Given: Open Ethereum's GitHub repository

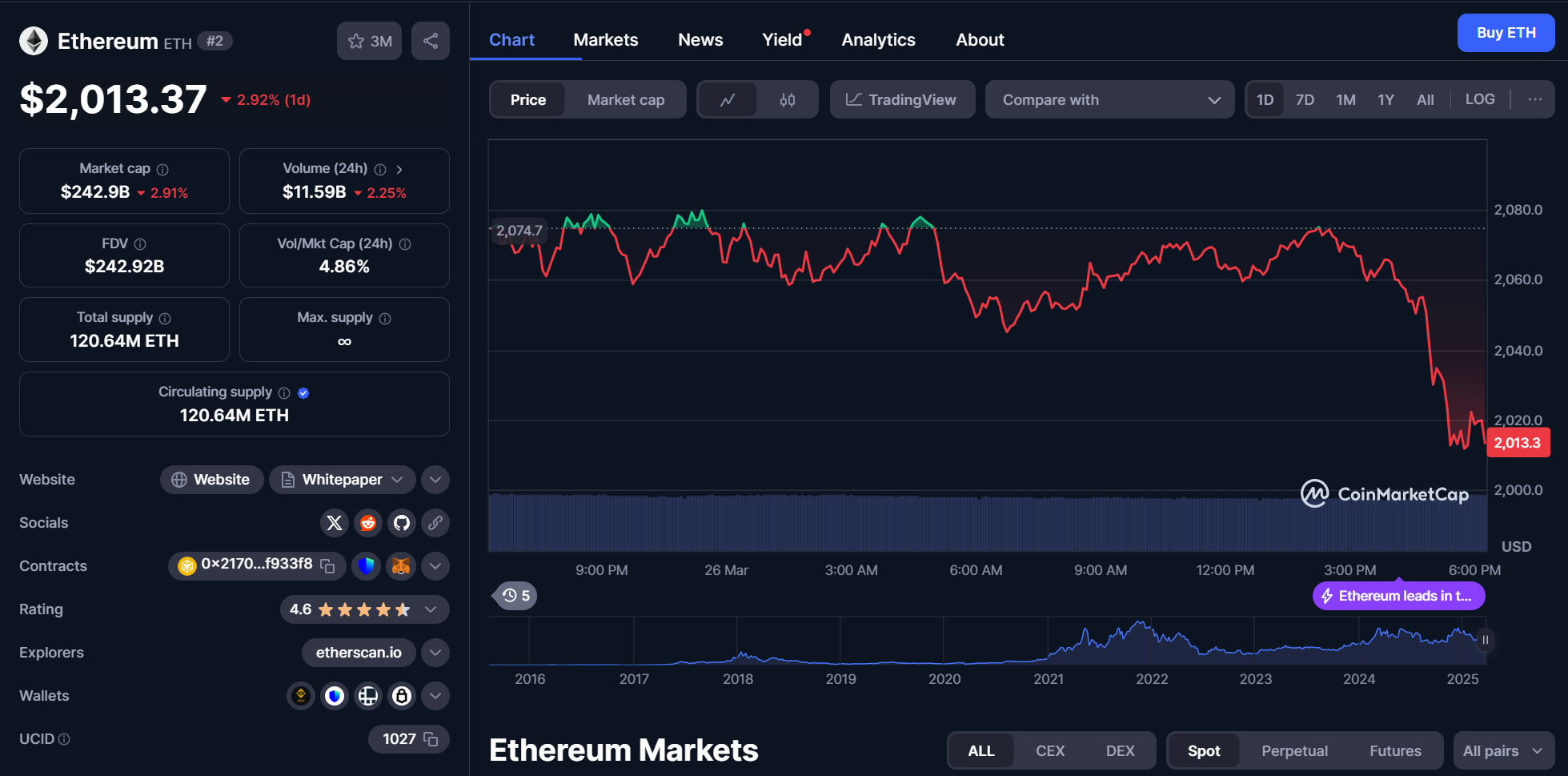Looking at the screenshot, I should tap(401, 523).
